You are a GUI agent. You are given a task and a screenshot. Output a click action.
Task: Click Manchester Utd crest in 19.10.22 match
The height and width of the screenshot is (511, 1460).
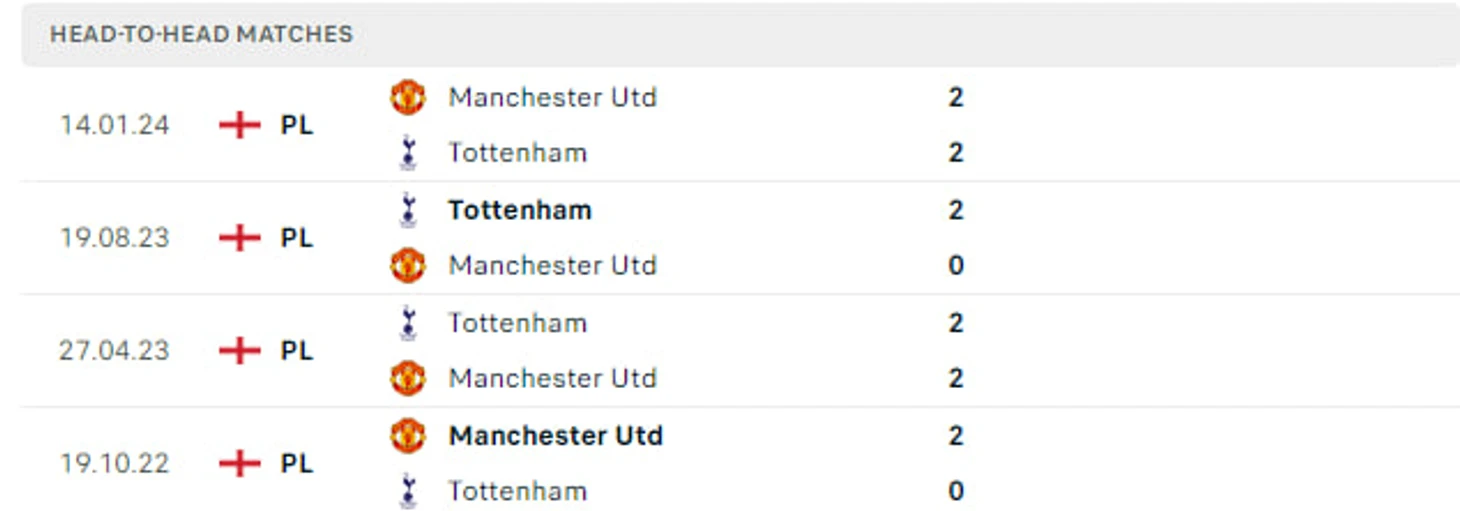407,436
